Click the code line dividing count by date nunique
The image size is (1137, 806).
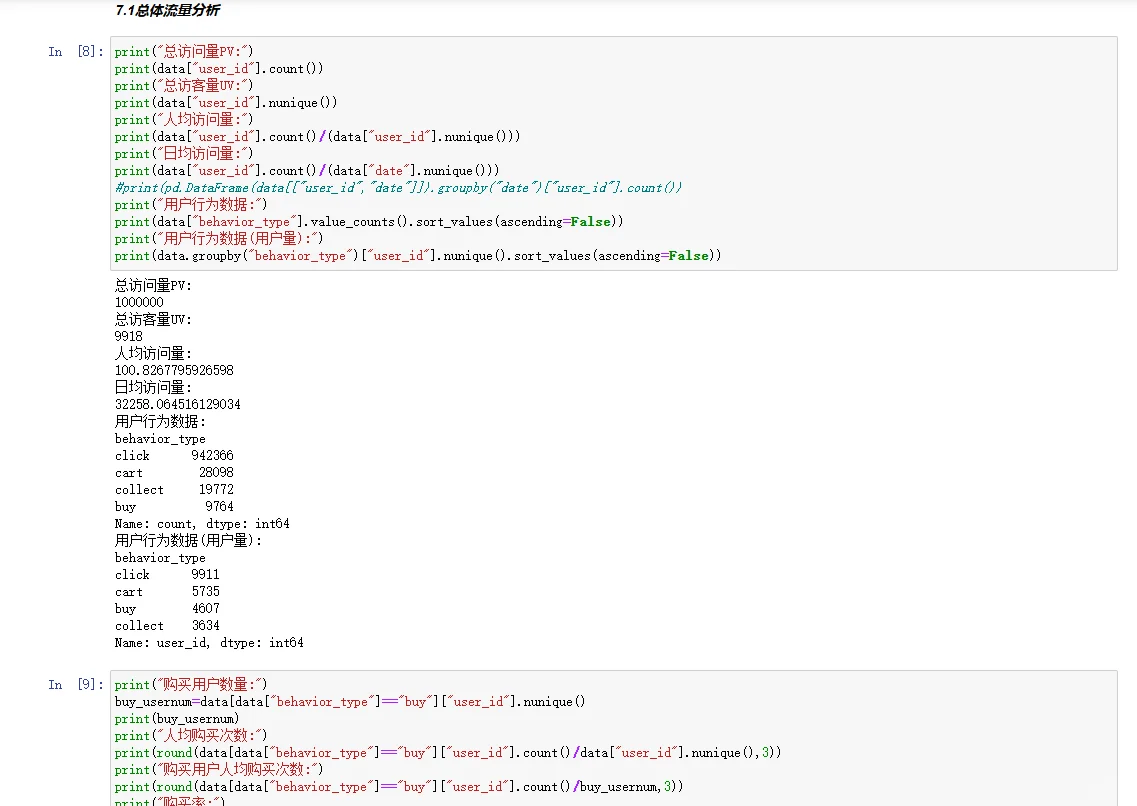(x=307, y=170)
